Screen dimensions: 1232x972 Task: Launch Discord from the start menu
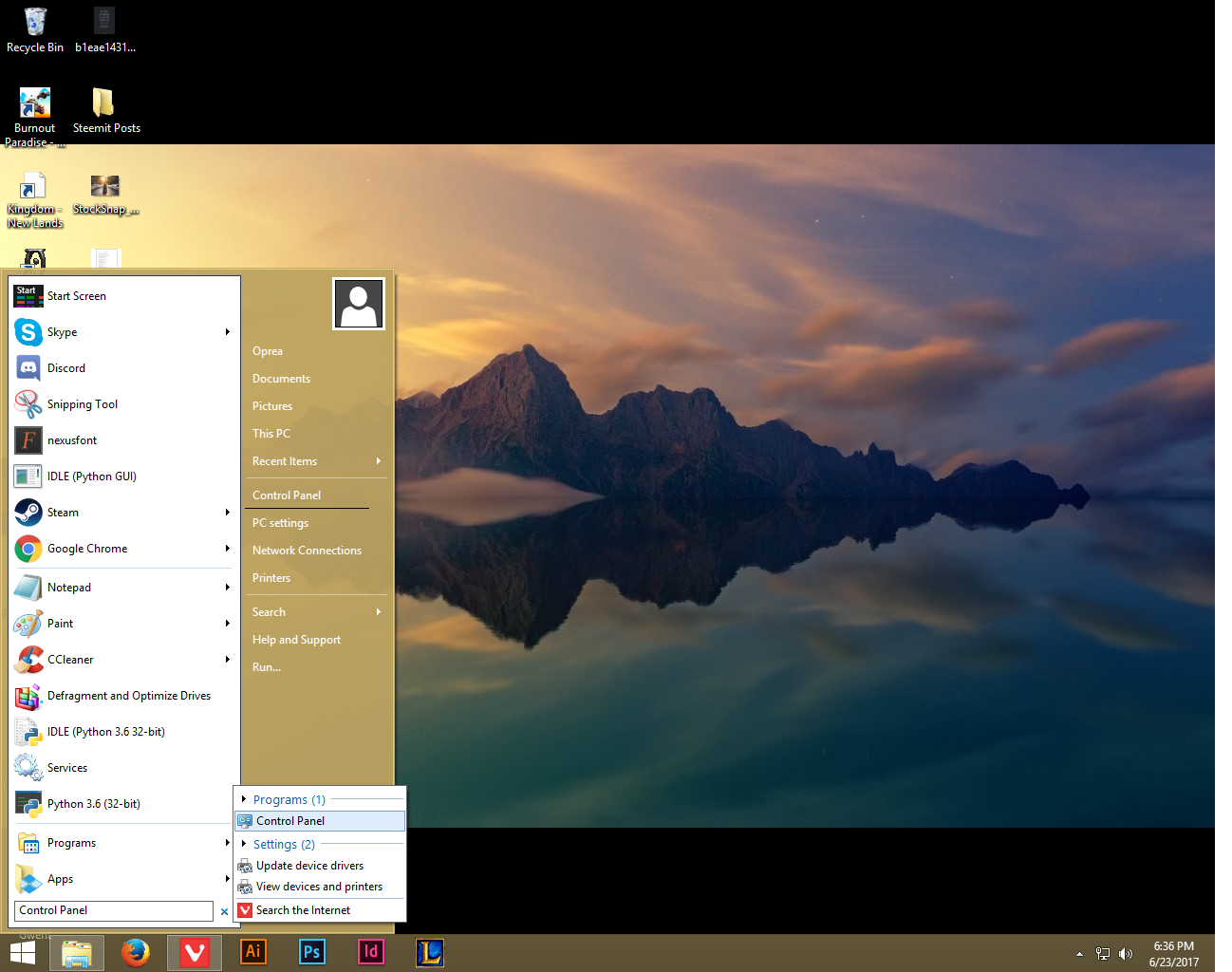click(123, 368)
